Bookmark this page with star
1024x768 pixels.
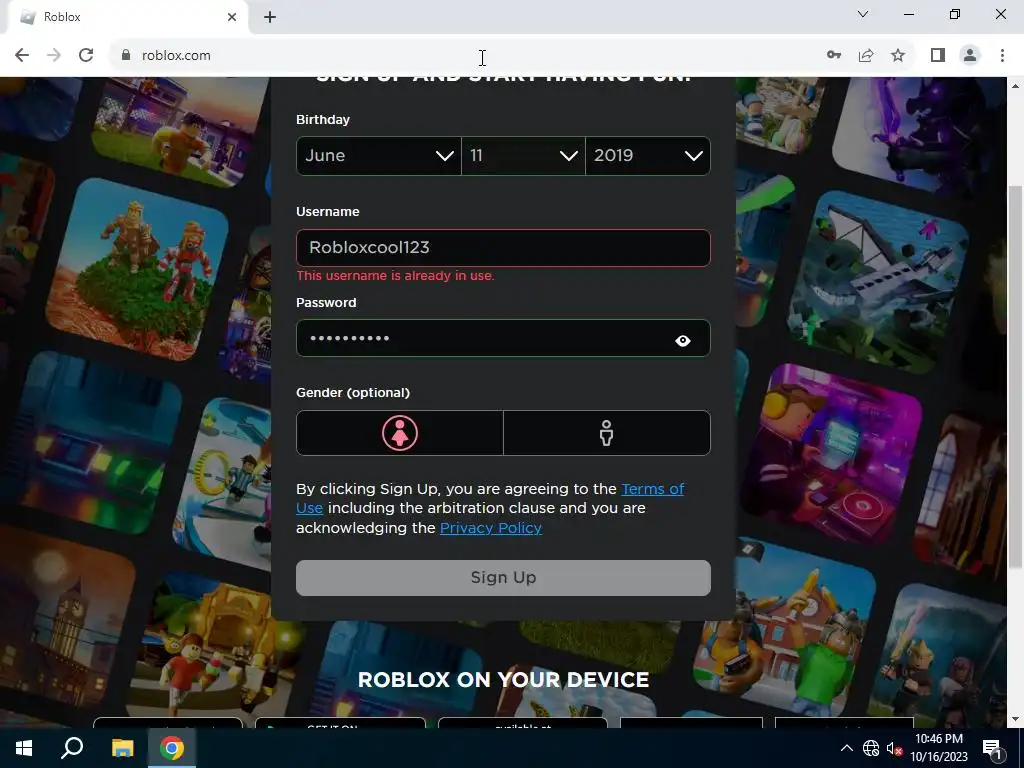coord(898,56)
